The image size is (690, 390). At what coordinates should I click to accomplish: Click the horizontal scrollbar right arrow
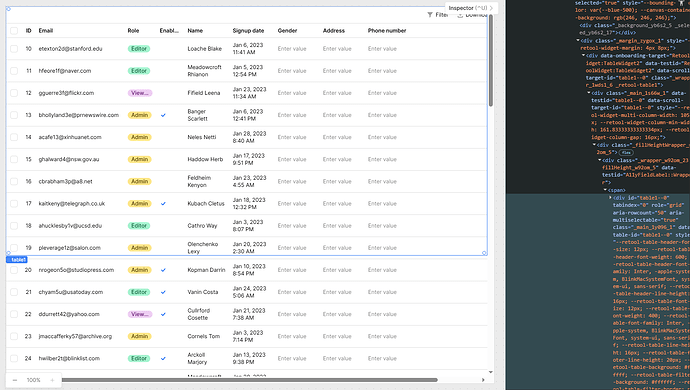click(x=483, y=380)
